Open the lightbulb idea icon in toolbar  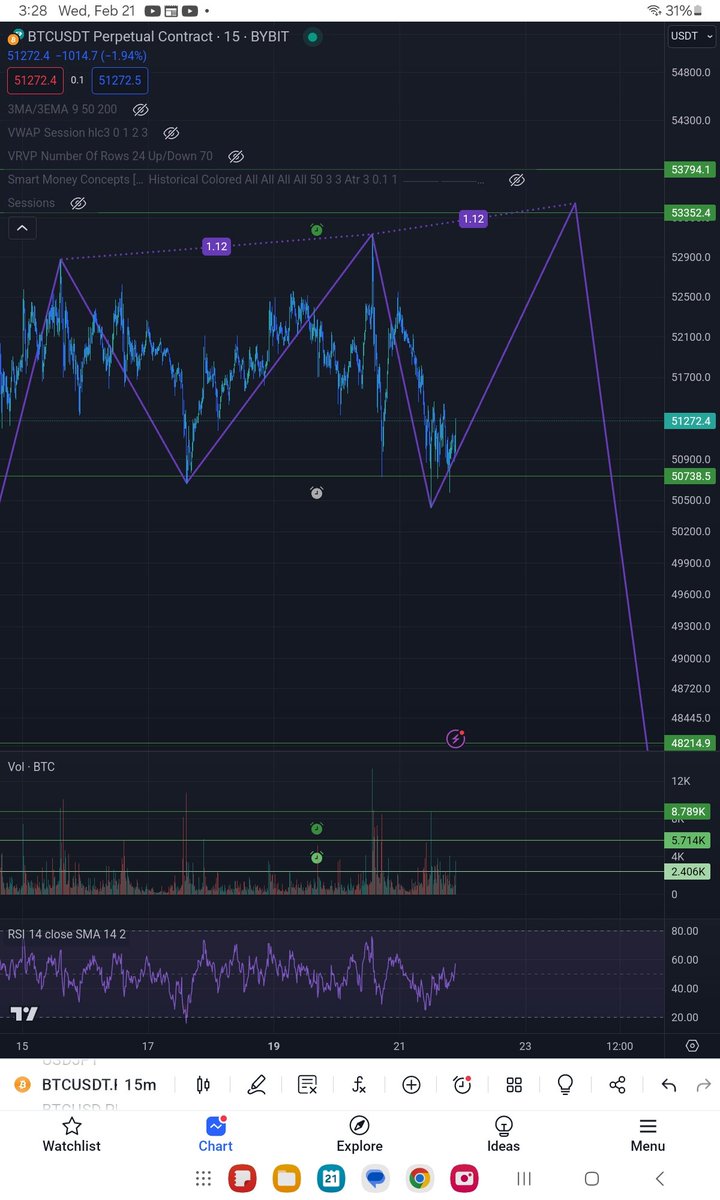click(x=565, y=1085)
